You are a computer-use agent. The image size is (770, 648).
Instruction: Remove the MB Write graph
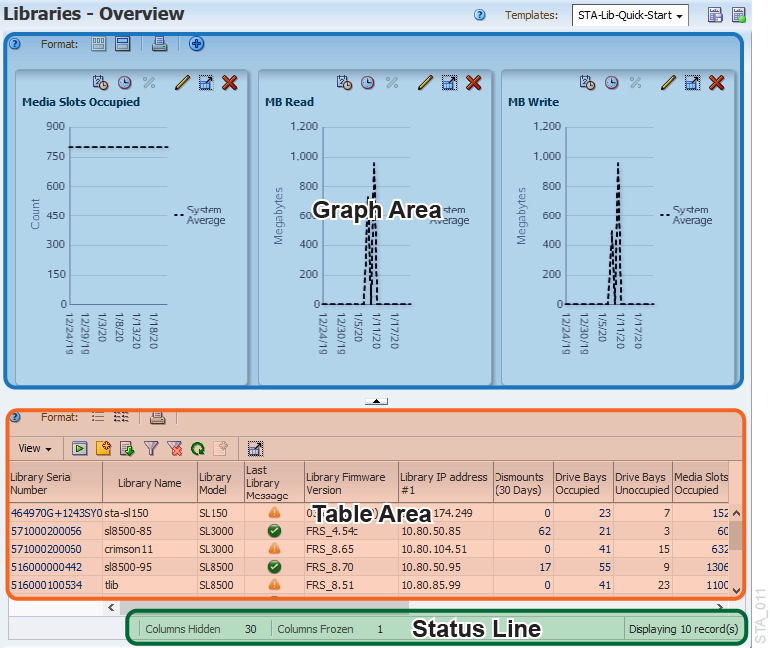716,82
